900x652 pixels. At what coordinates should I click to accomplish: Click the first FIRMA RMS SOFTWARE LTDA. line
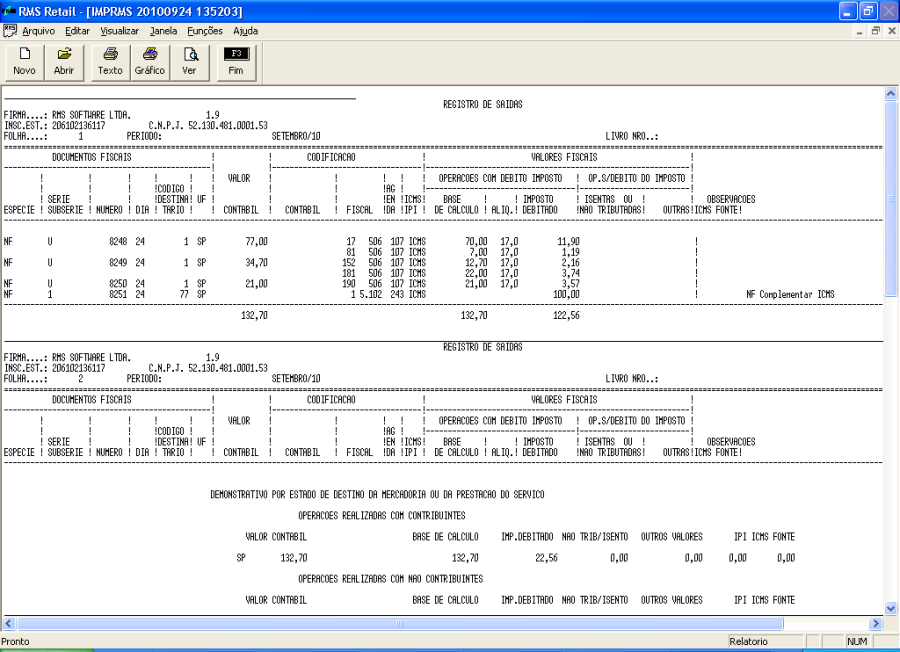[67, 115]
